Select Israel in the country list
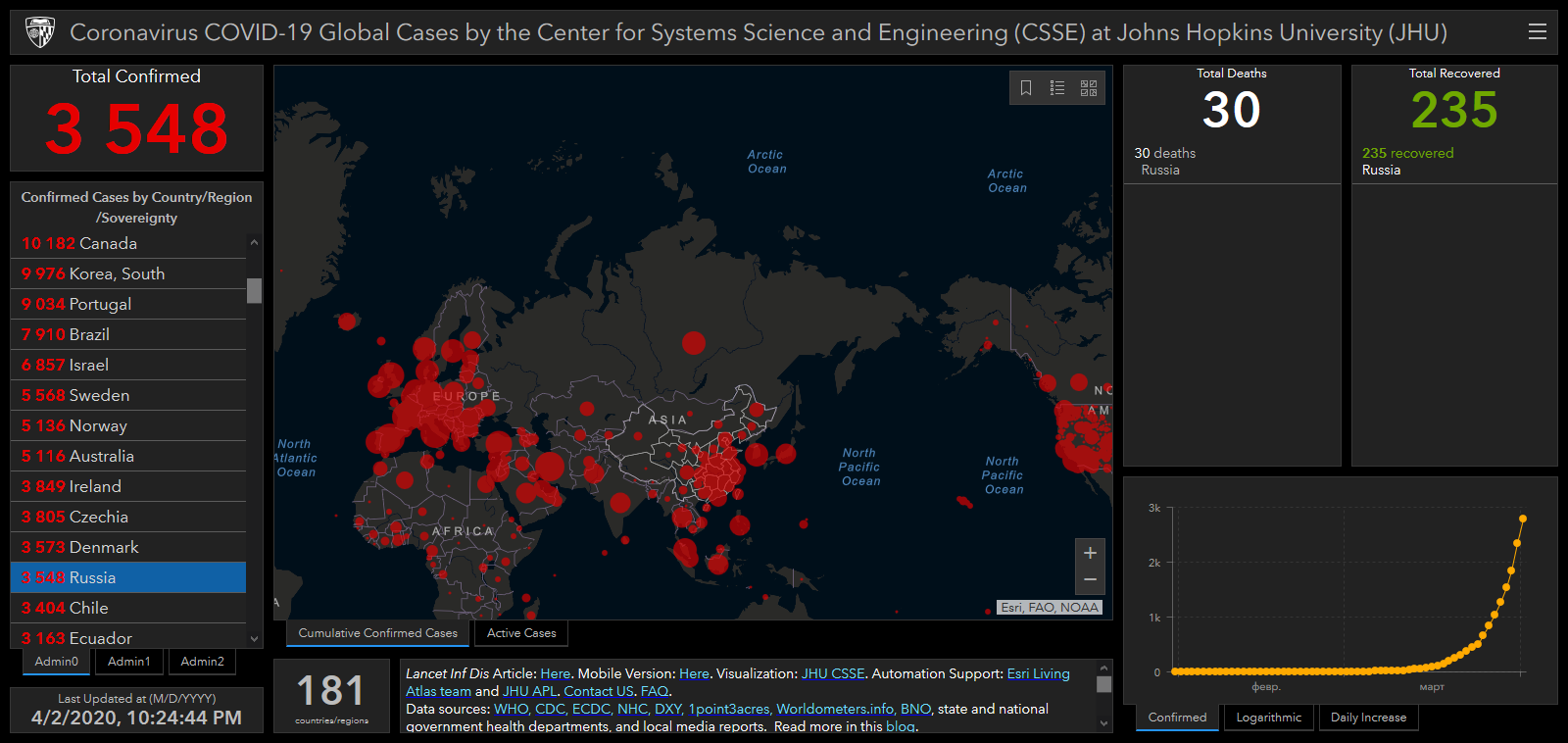 click(128, 365)
